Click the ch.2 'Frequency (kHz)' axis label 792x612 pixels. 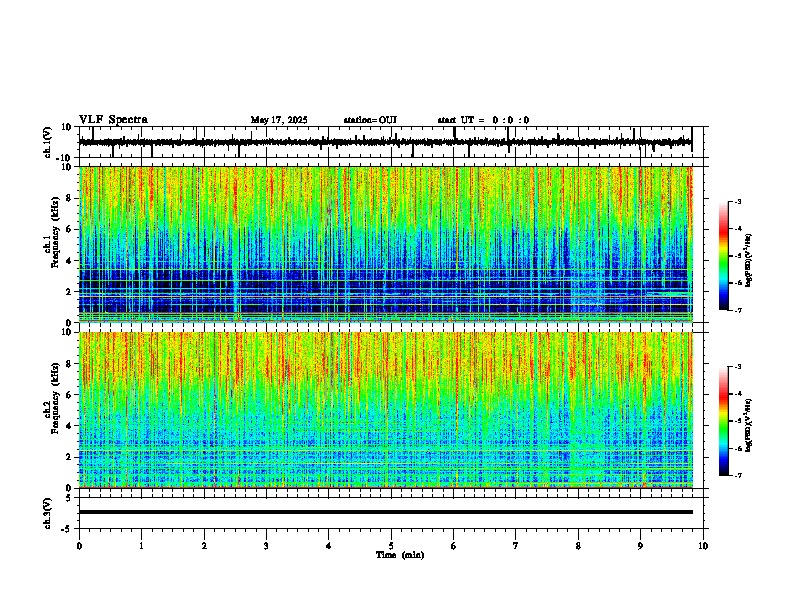point(55,398)
